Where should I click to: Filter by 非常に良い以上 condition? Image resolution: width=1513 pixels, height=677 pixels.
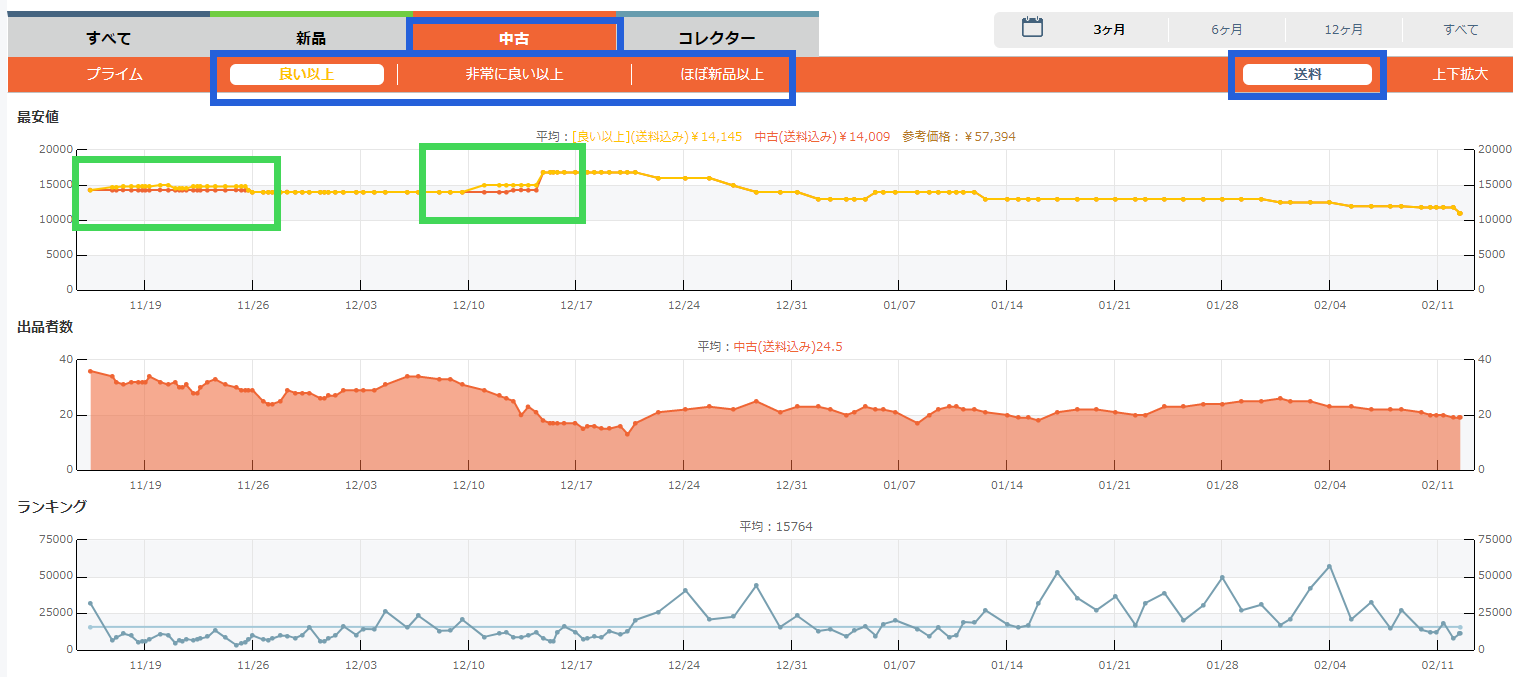[514, 74]
